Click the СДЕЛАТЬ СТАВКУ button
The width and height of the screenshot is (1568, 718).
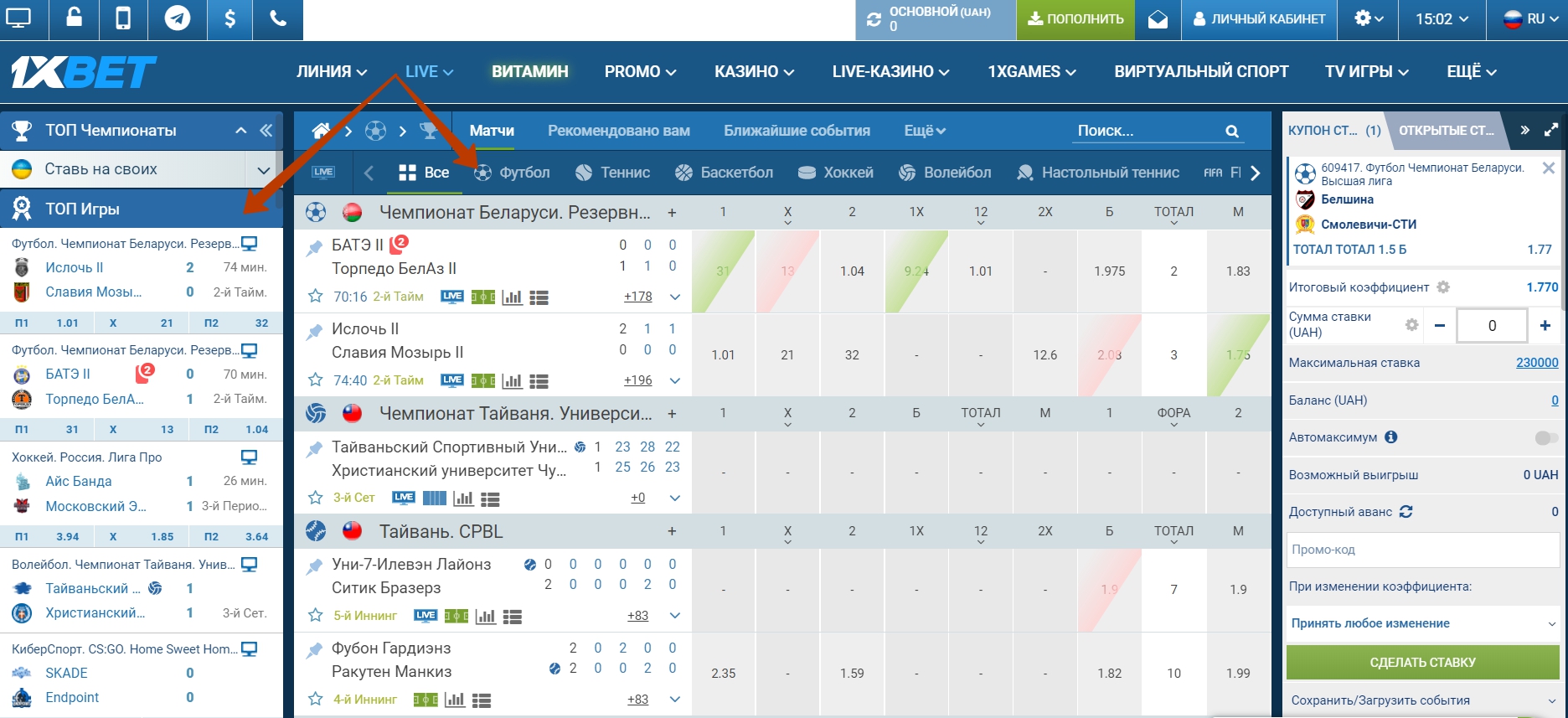[x=1422, y=663]
